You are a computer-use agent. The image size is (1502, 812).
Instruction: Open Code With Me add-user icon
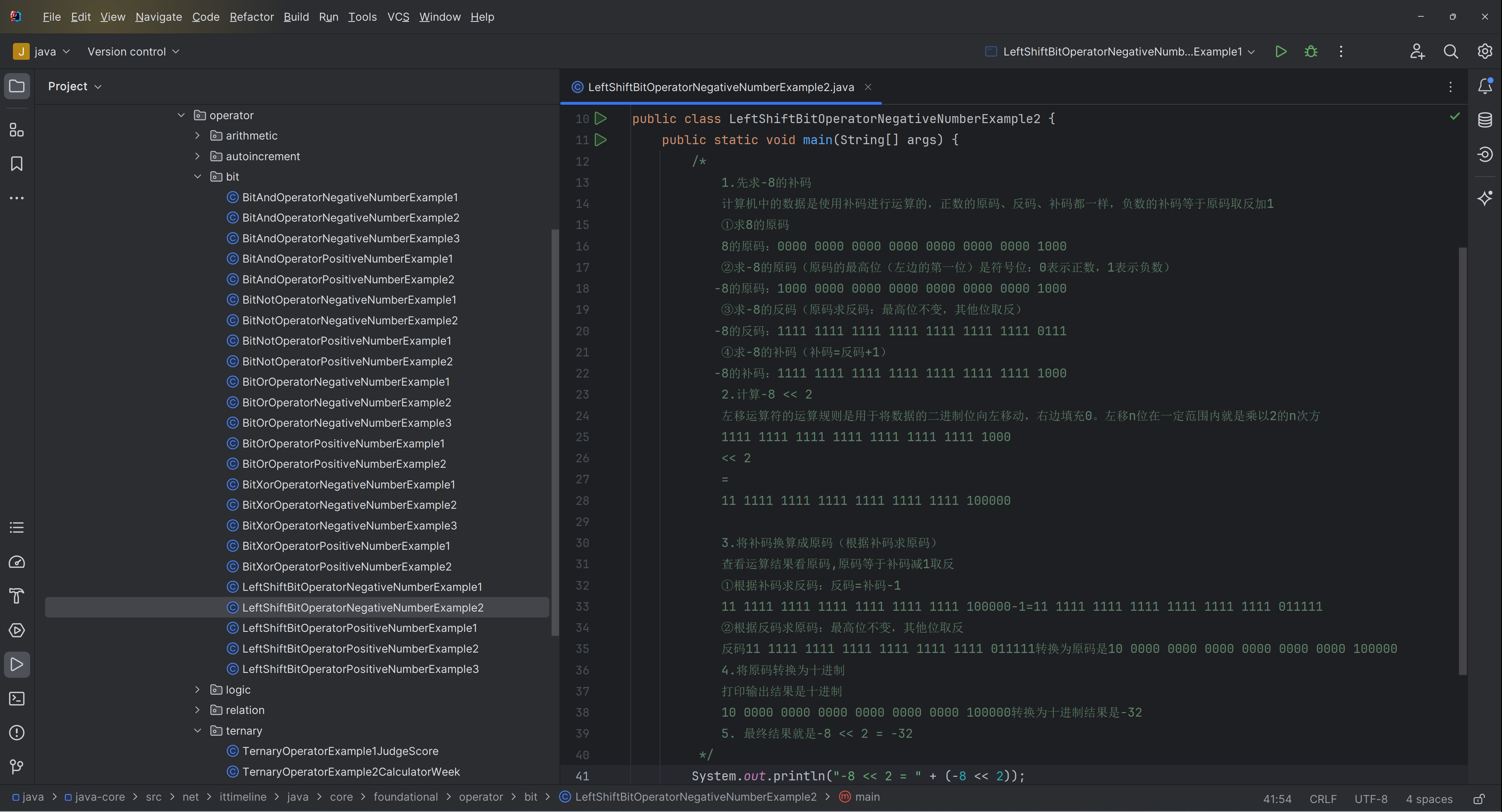coord(1418,51)
